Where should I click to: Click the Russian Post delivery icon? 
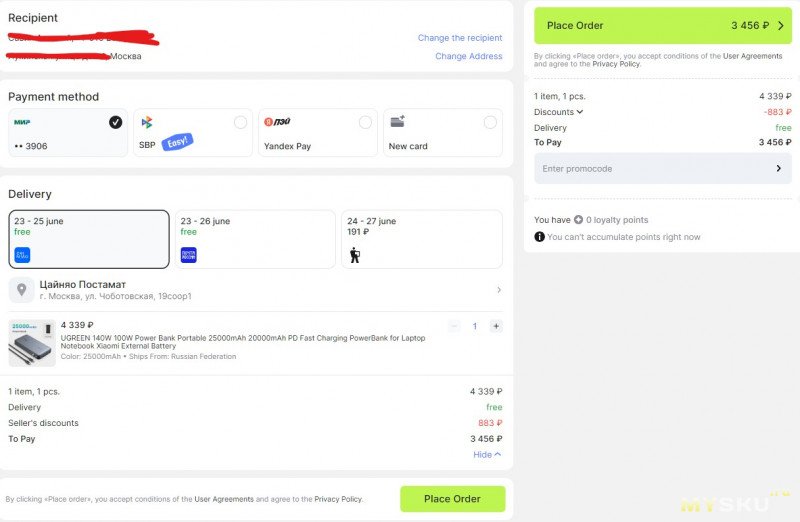click(x=189, y=255)
